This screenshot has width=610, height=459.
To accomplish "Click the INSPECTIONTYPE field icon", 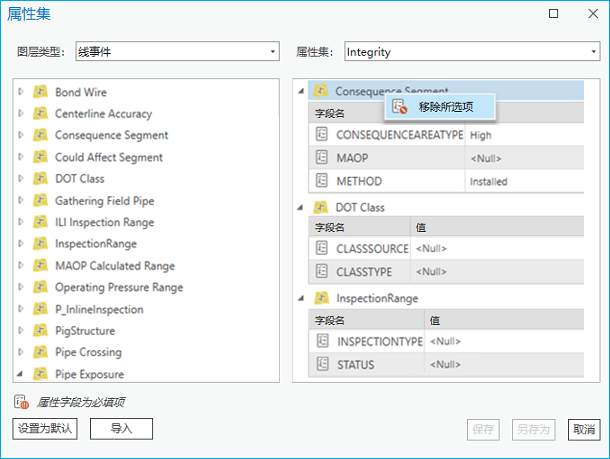I will (322, 341).
